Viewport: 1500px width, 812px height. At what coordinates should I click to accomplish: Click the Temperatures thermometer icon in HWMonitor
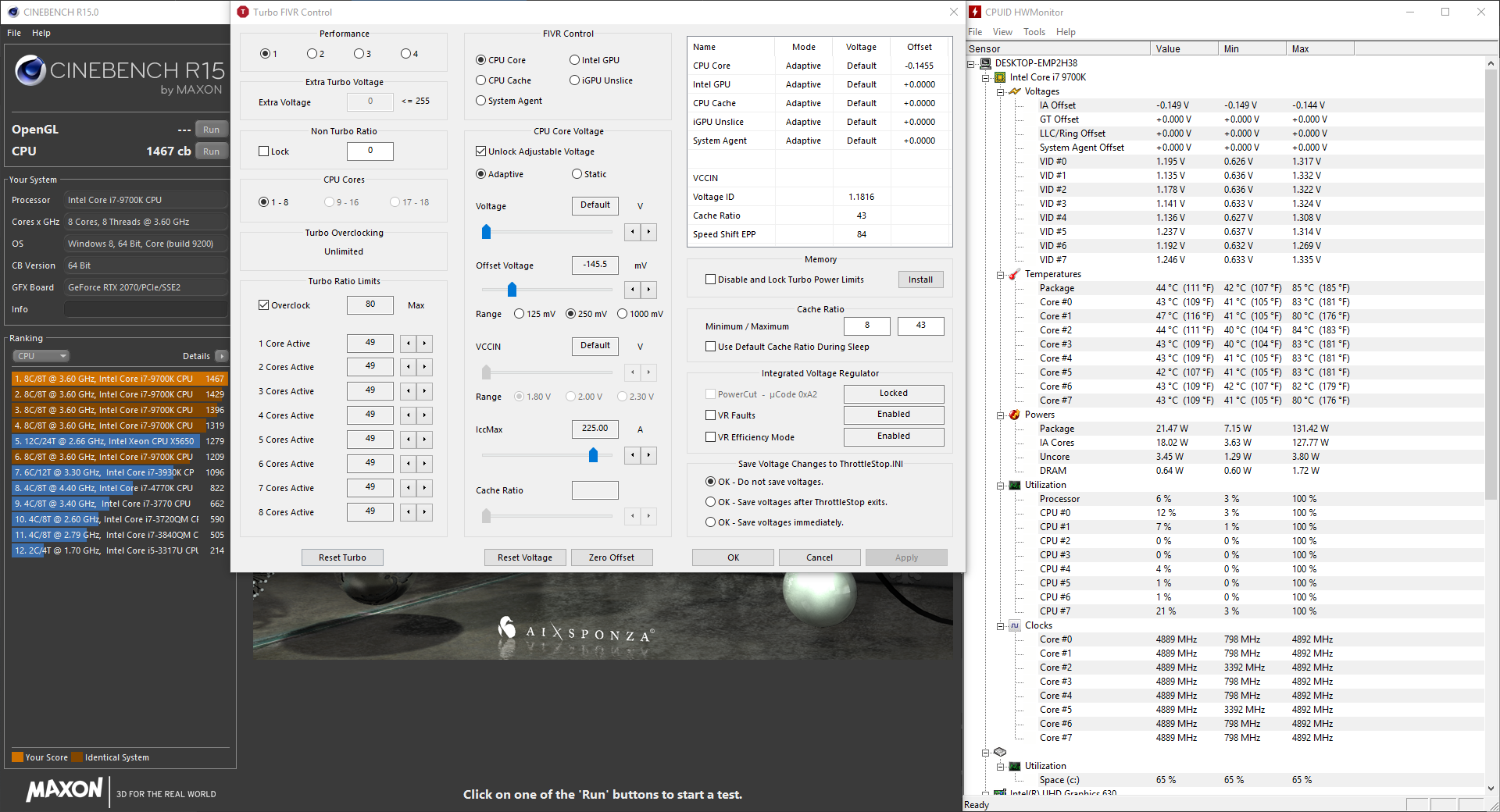(1014, 274)
